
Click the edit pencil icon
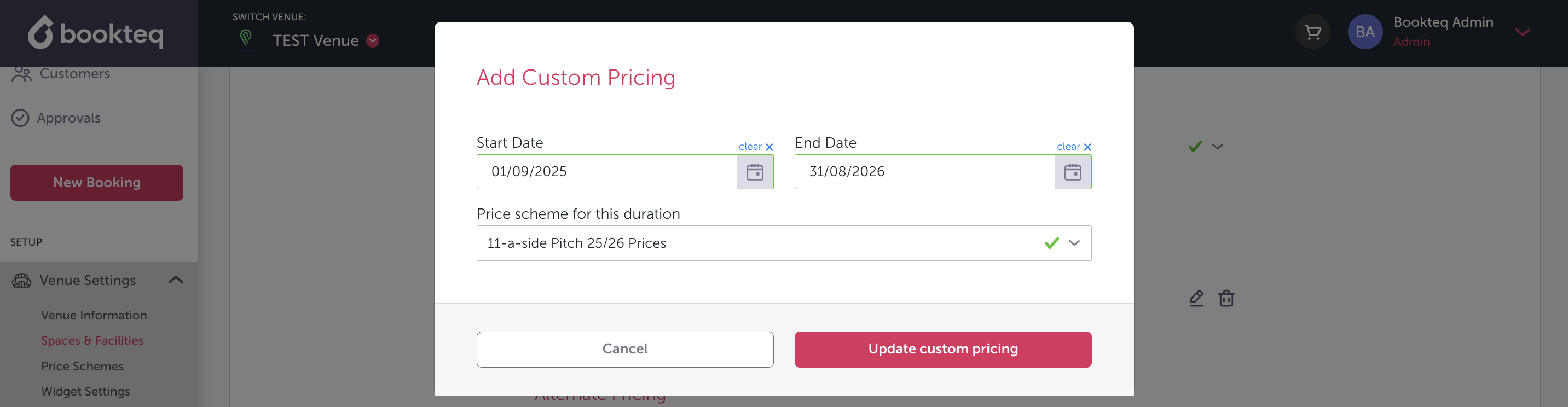(x=1196, y=298)
